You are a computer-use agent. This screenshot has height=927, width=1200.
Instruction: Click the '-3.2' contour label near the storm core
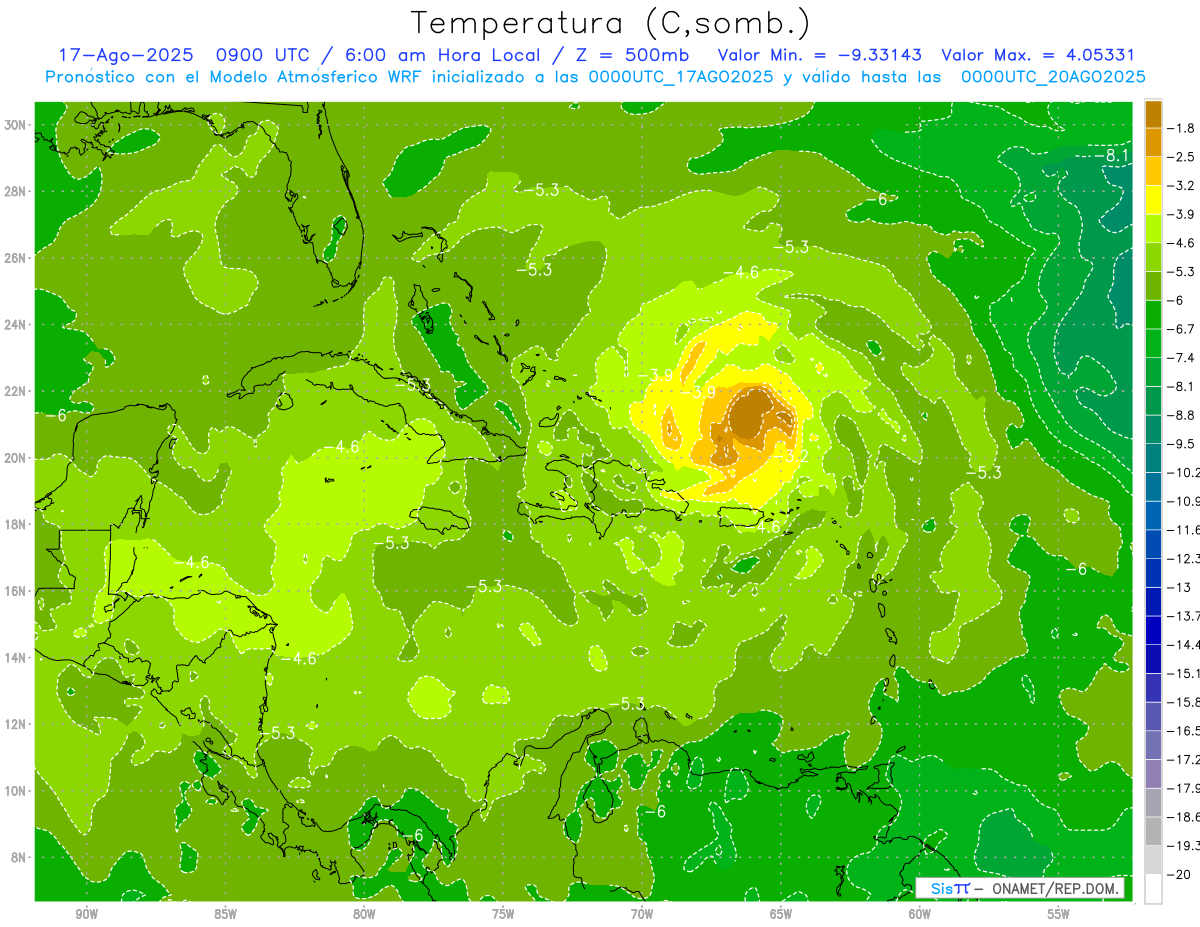coord(790,456)
